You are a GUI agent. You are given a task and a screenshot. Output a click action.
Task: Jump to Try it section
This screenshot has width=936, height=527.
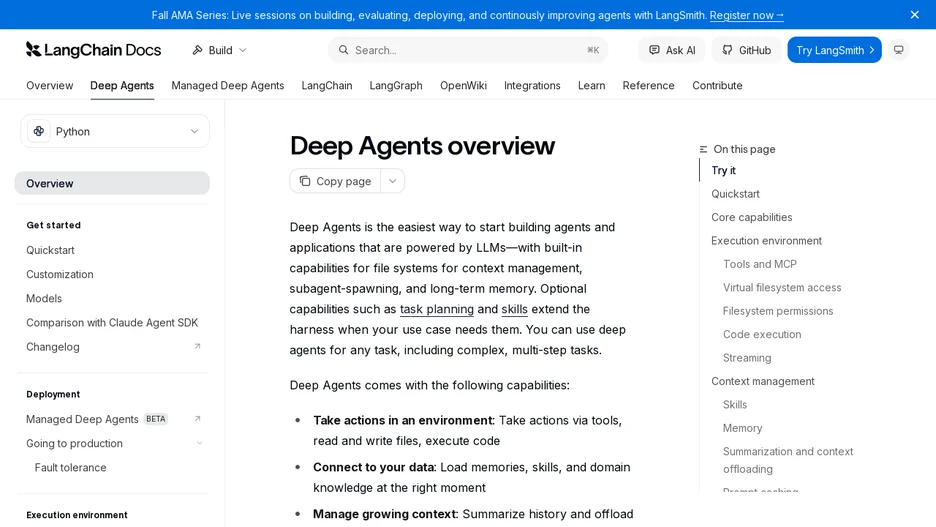pyautogui.click(x=723, y=170)
